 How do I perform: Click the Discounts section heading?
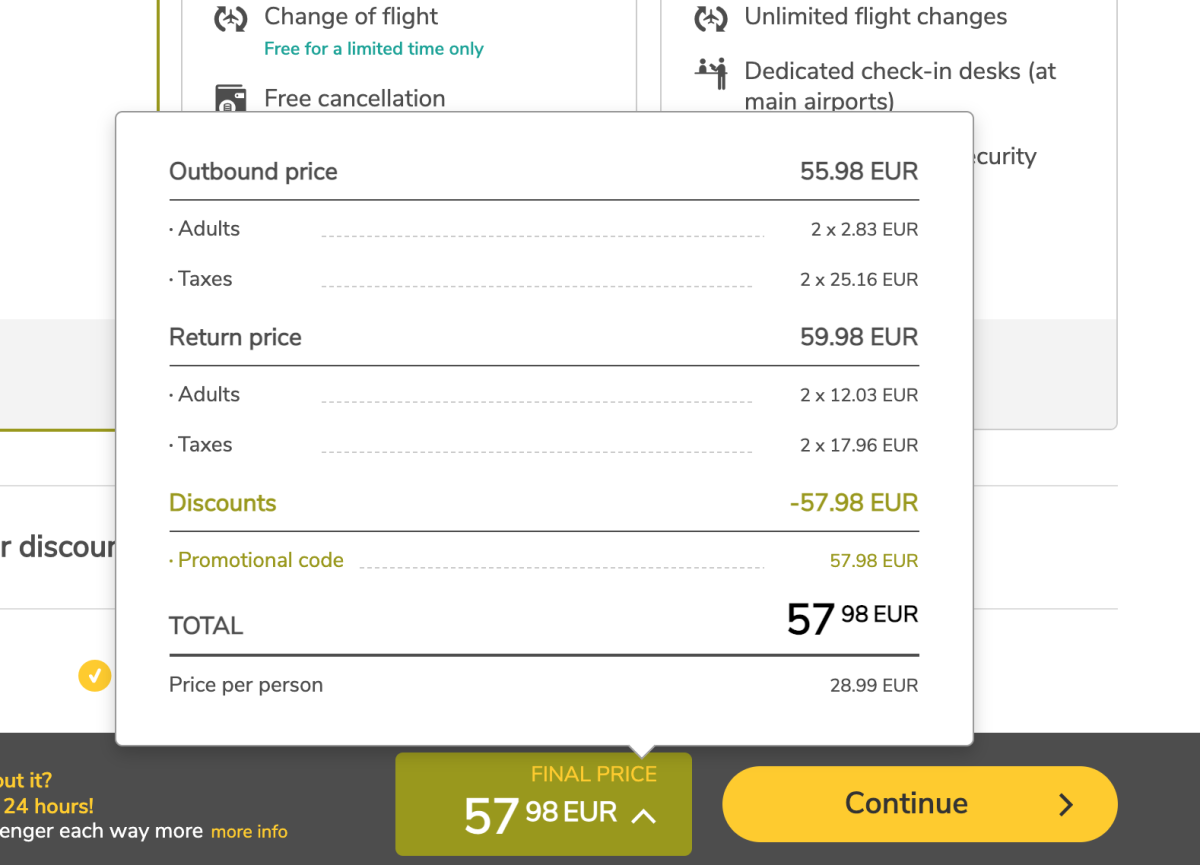point(222,503)
